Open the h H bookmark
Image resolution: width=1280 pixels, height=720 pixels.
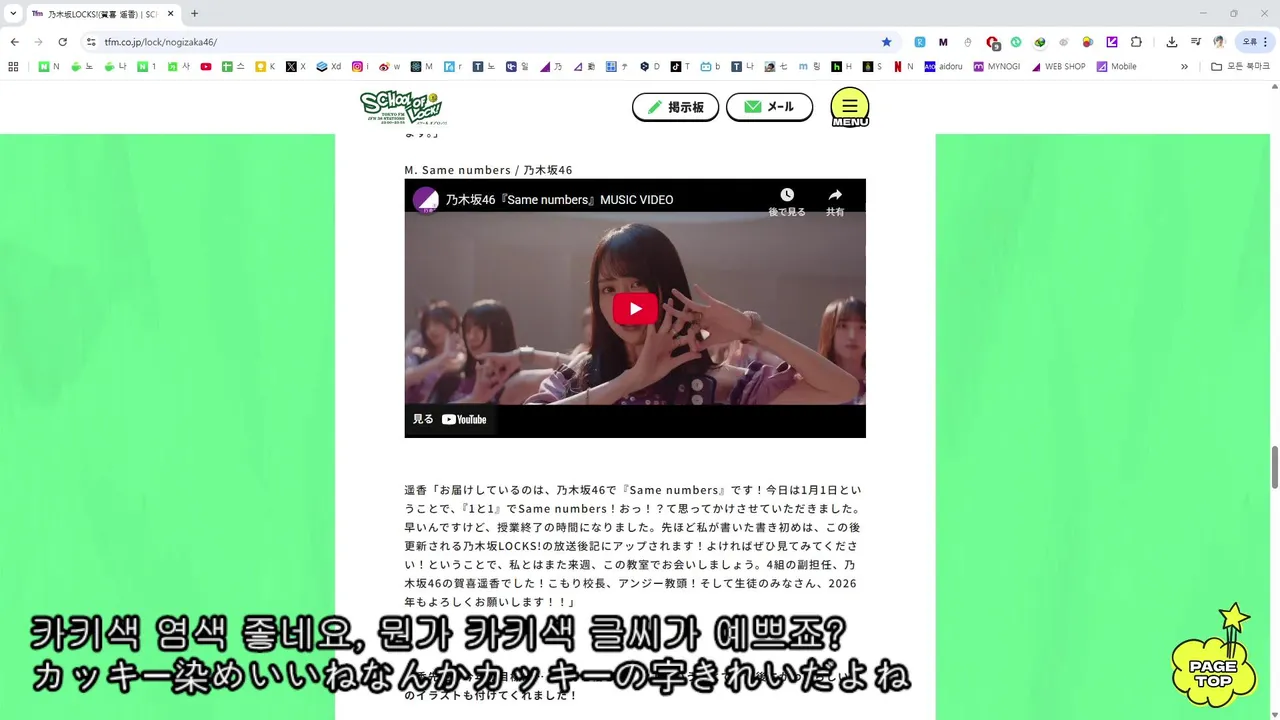[842, 67]
